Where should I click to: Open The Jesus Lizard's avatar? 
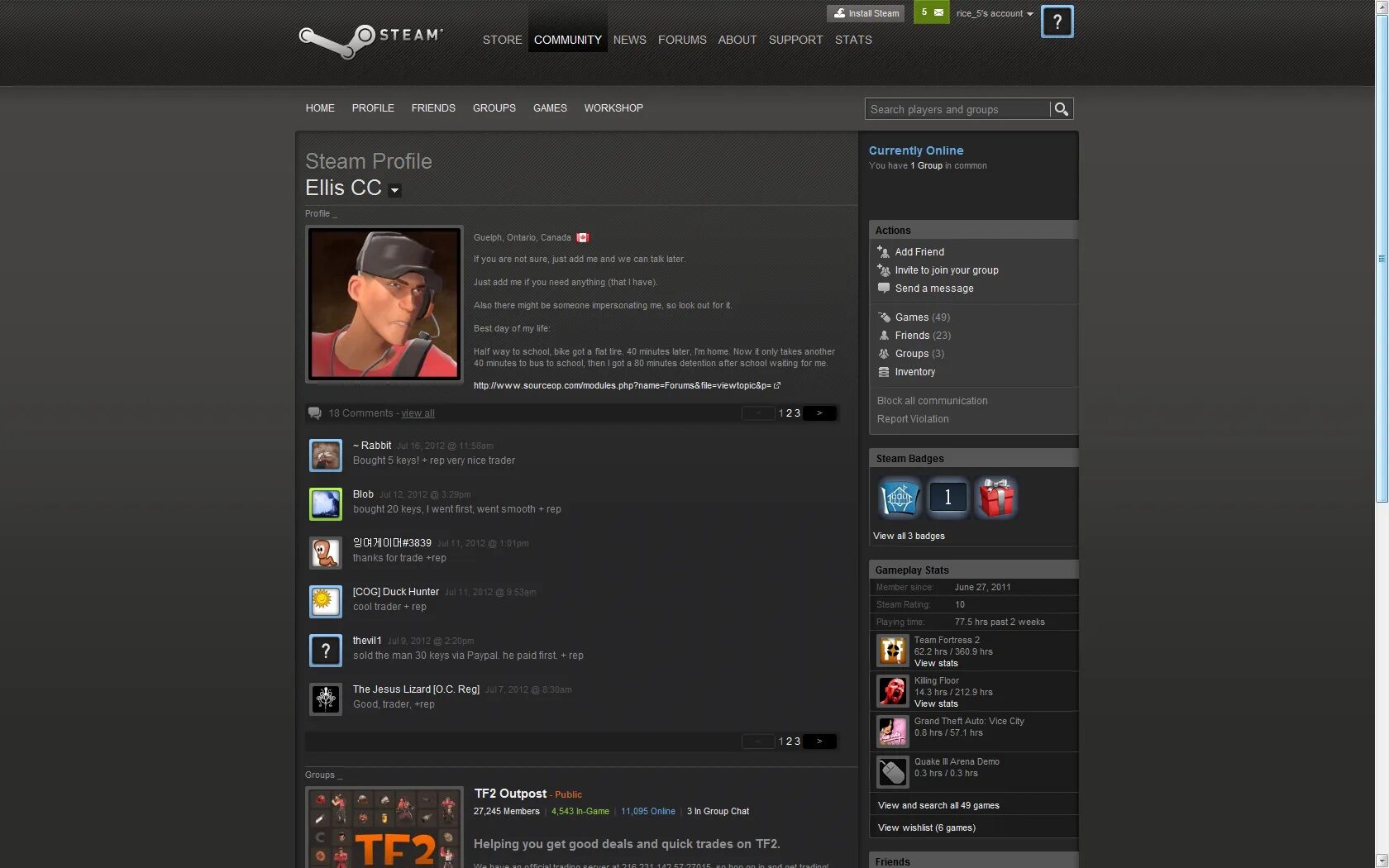pyautogui.click(x=326, y=699)
